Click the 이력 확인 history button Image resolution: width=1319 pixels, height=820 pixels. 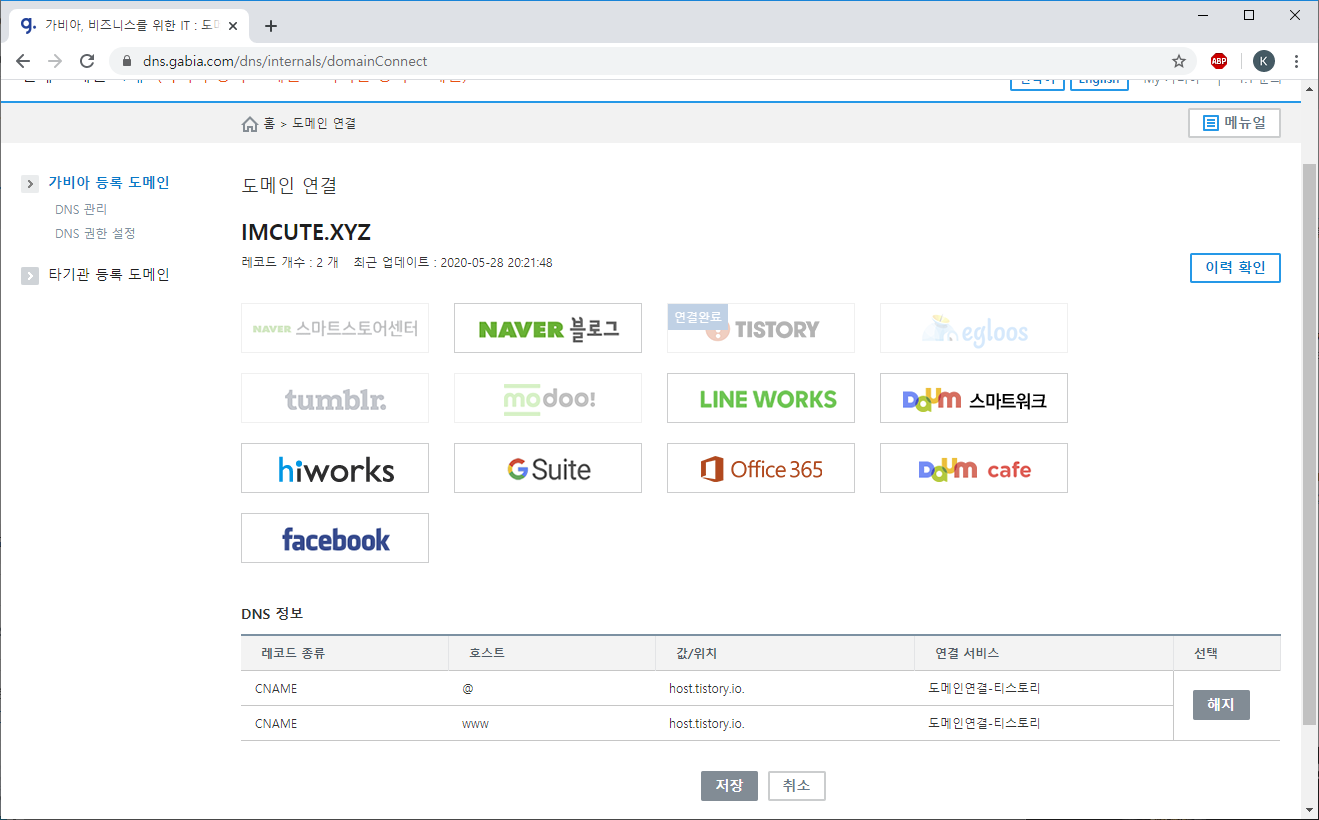[1235, 268]
